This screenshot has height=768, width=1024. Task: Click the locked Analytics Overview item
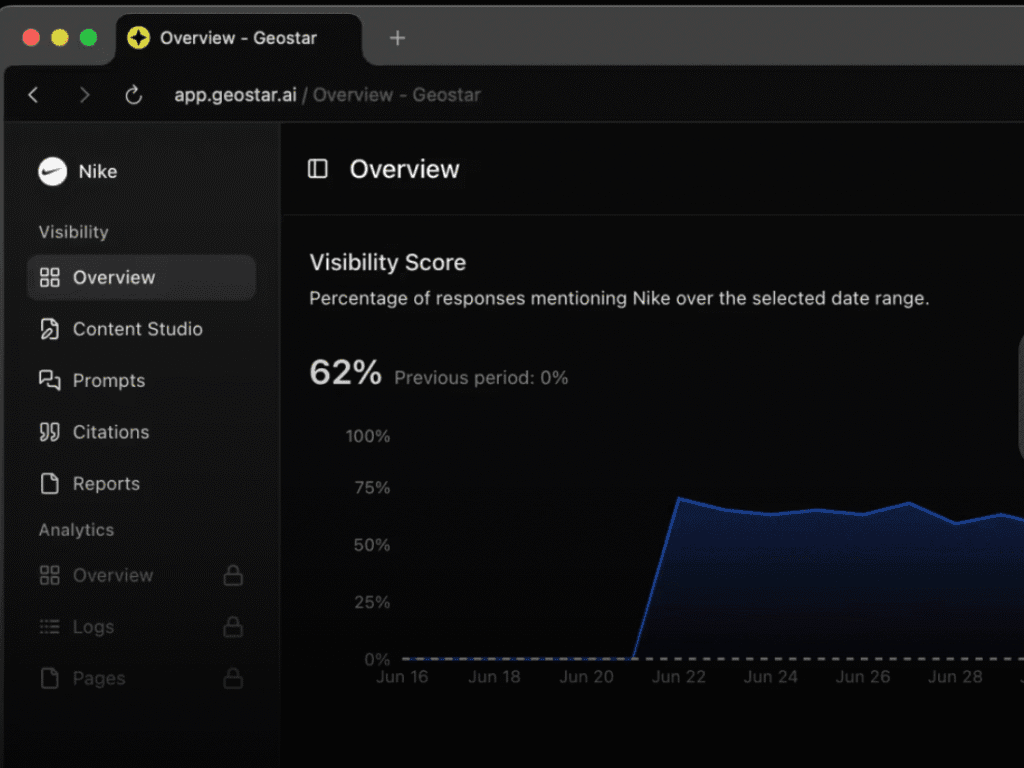pyautogui.click(x=112, y=576)
